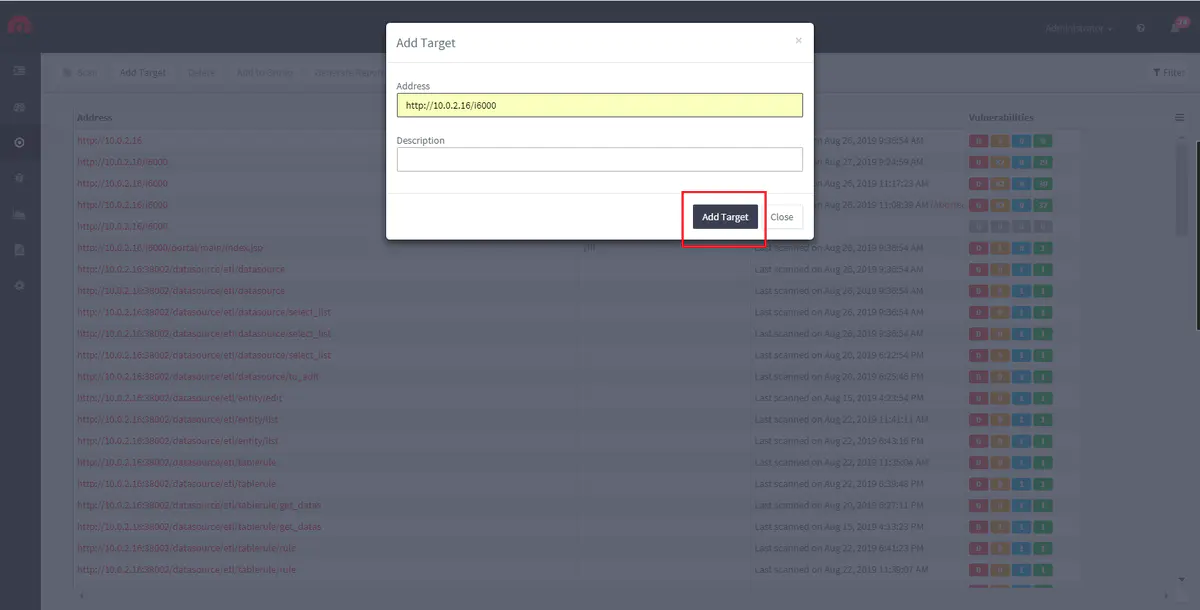Image resolution: width=1200 pixels, height=610 pixels.
Task: Open the table column options menu icon
Action: (x=1179, y=118)
